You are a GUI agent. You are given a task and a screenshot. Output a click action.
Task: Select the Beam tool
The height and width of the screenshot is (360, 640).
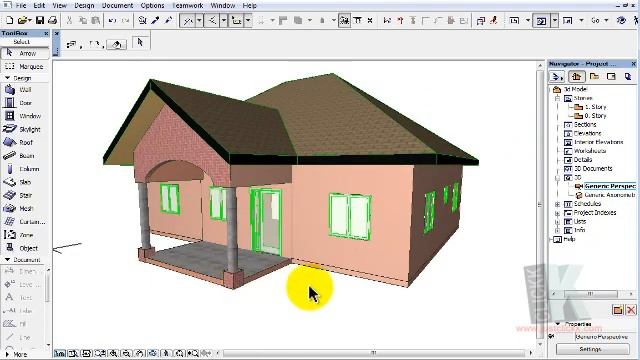pos(24,156)
